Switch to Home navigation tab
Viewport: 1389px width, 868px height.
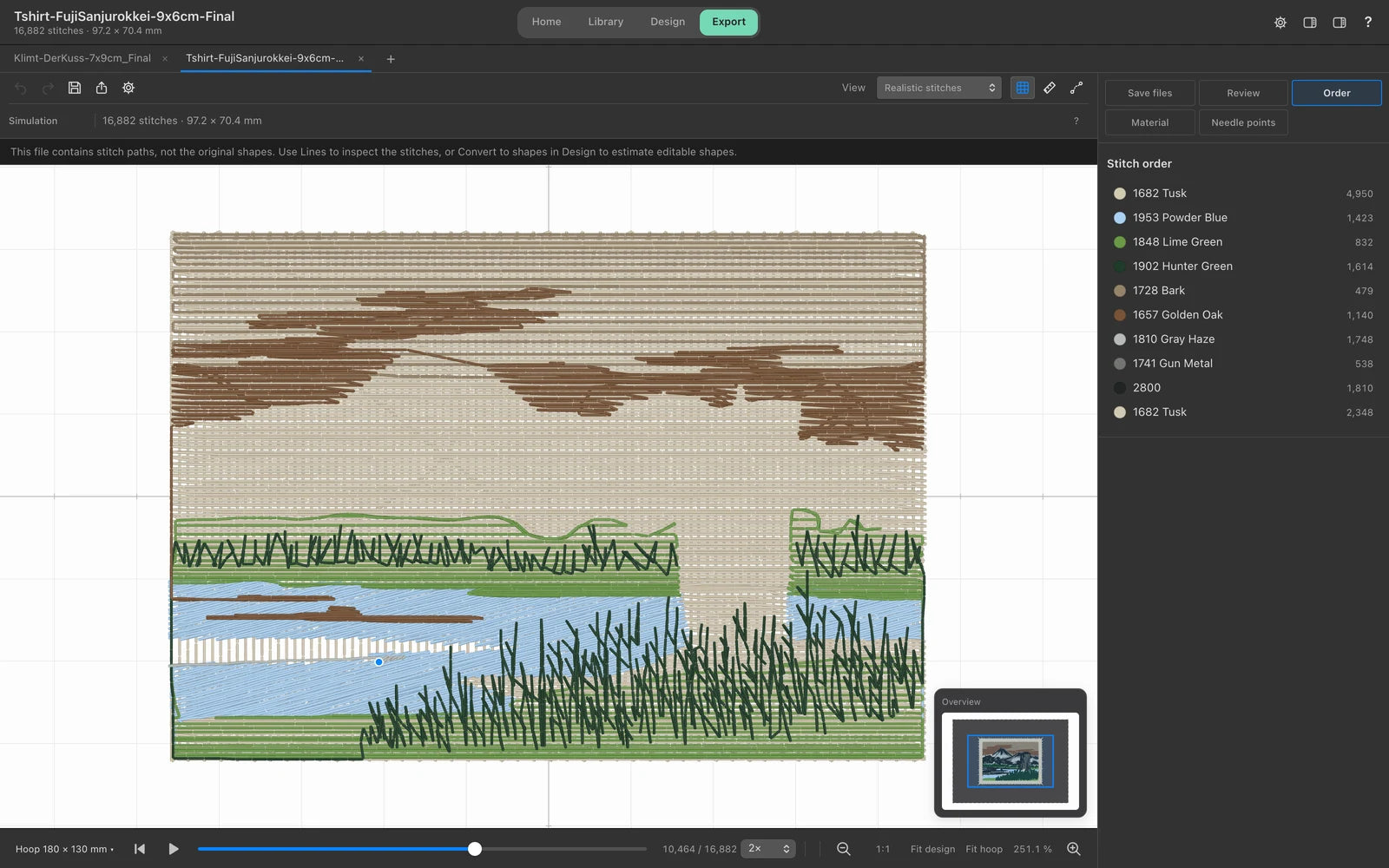click(546, 22)
